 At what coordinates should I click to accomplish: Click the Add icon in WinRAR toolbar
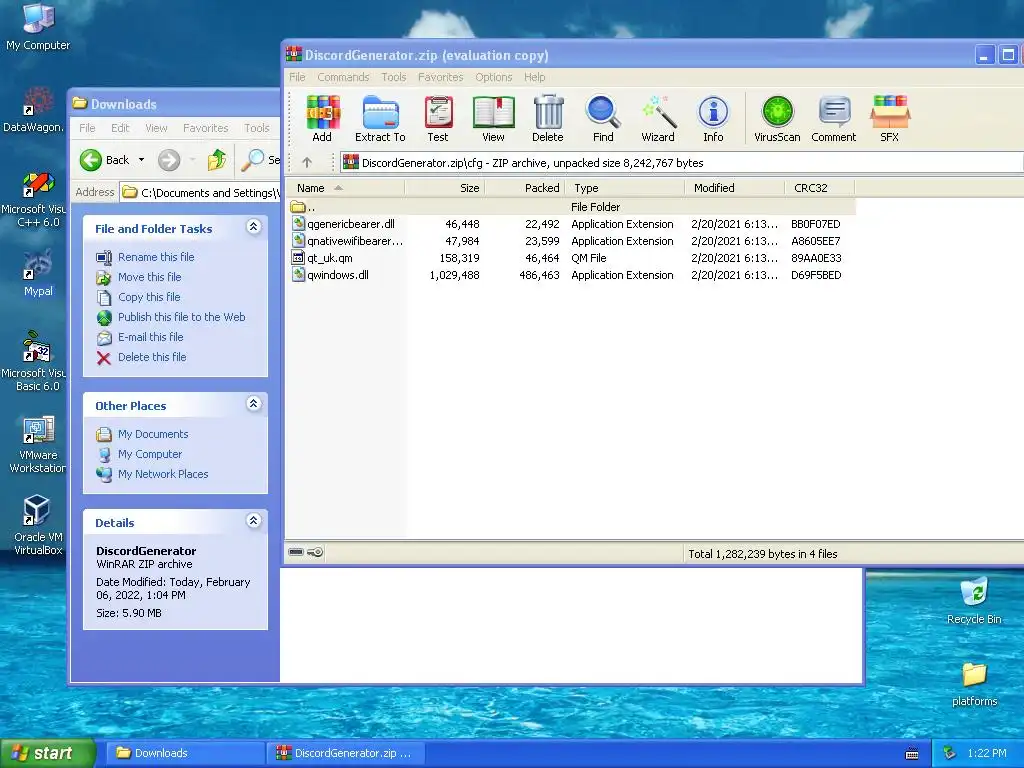tap(323, 119)
